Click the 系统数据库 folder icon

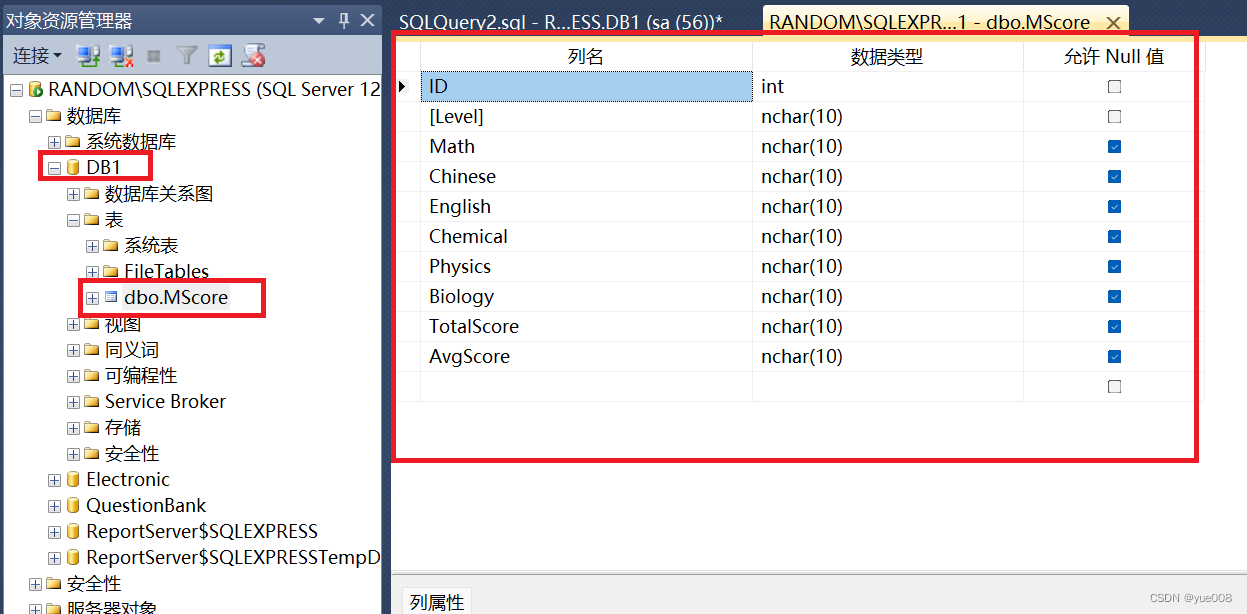click(x=73, y=141)
